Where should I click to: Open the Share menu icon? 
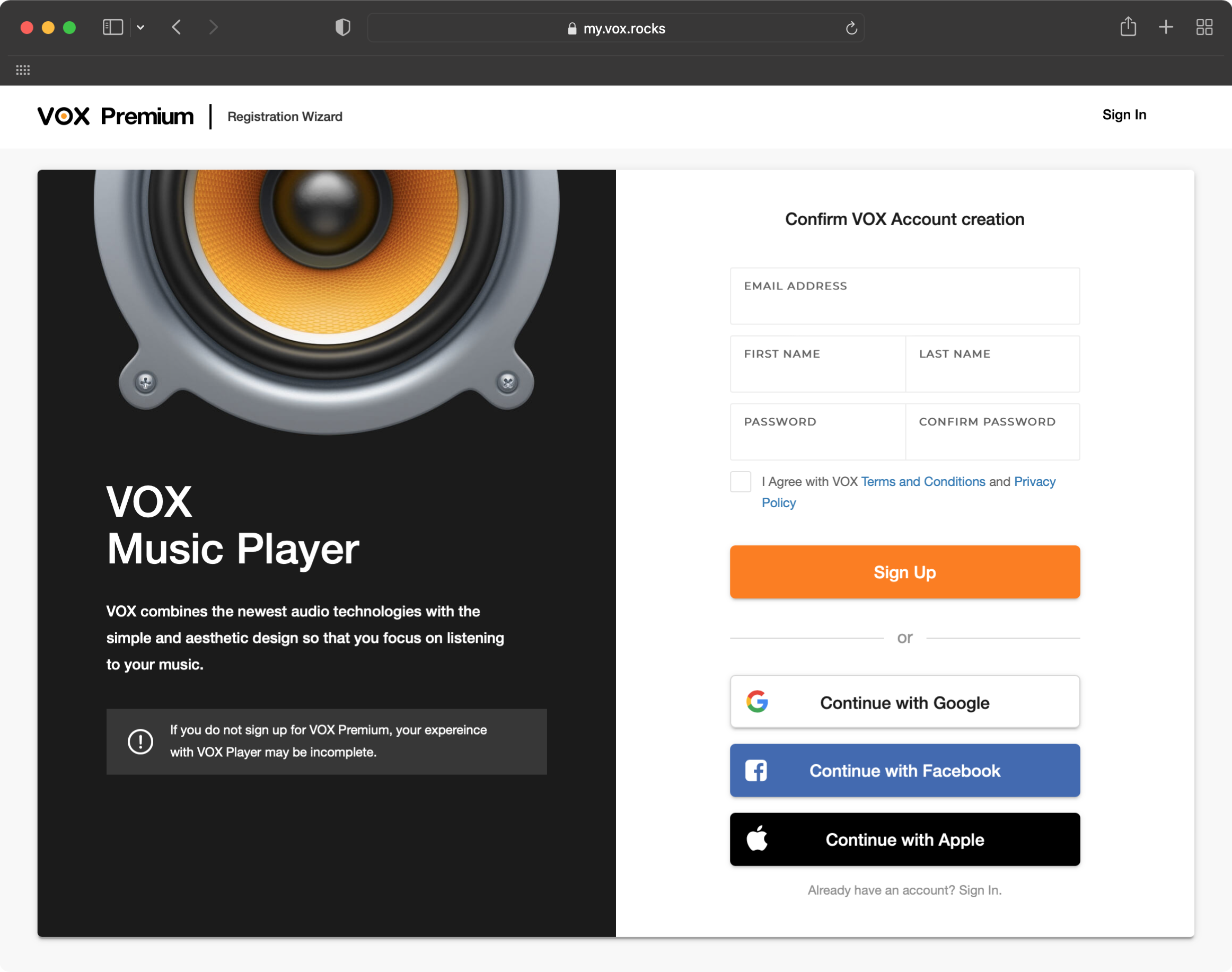coord(1128,26)
